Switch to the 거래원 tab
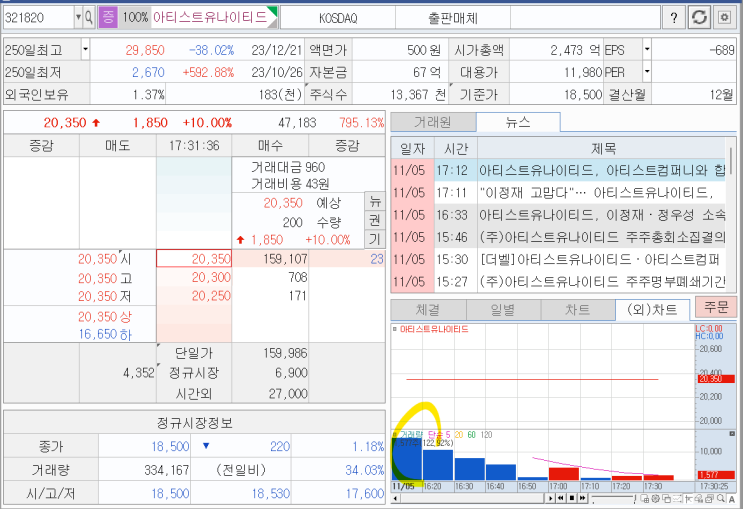The height and width of the screenshot is (509, 743). [433, 122]
